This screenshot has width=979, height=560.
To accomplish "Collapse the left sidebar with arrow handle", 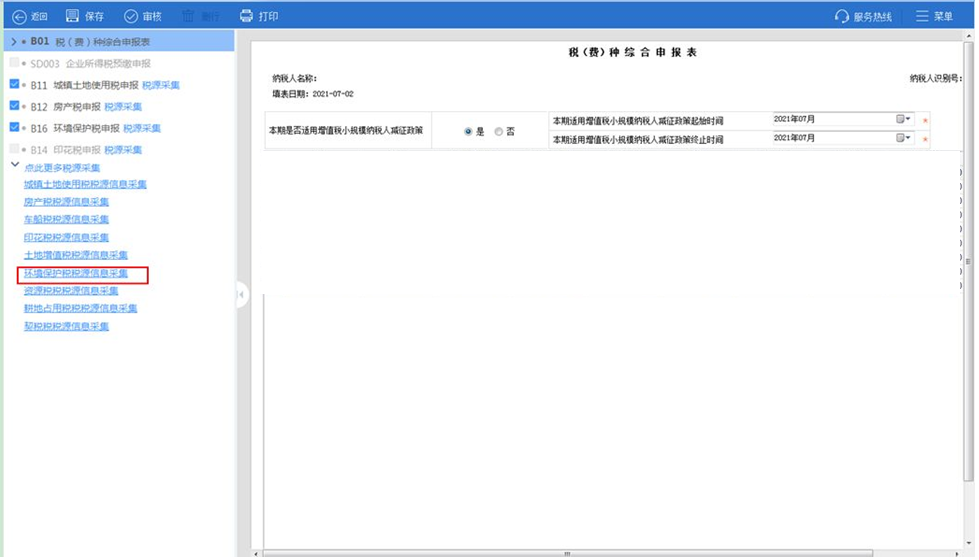I will point(242,294).
